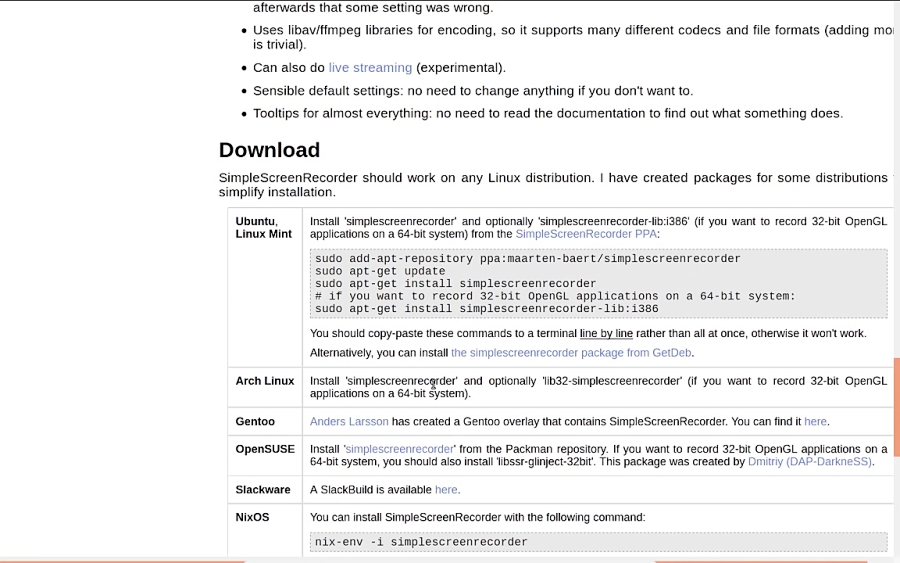Click the 'Gentoo' row label
The image size is (900, 563).
click(255, 422)
